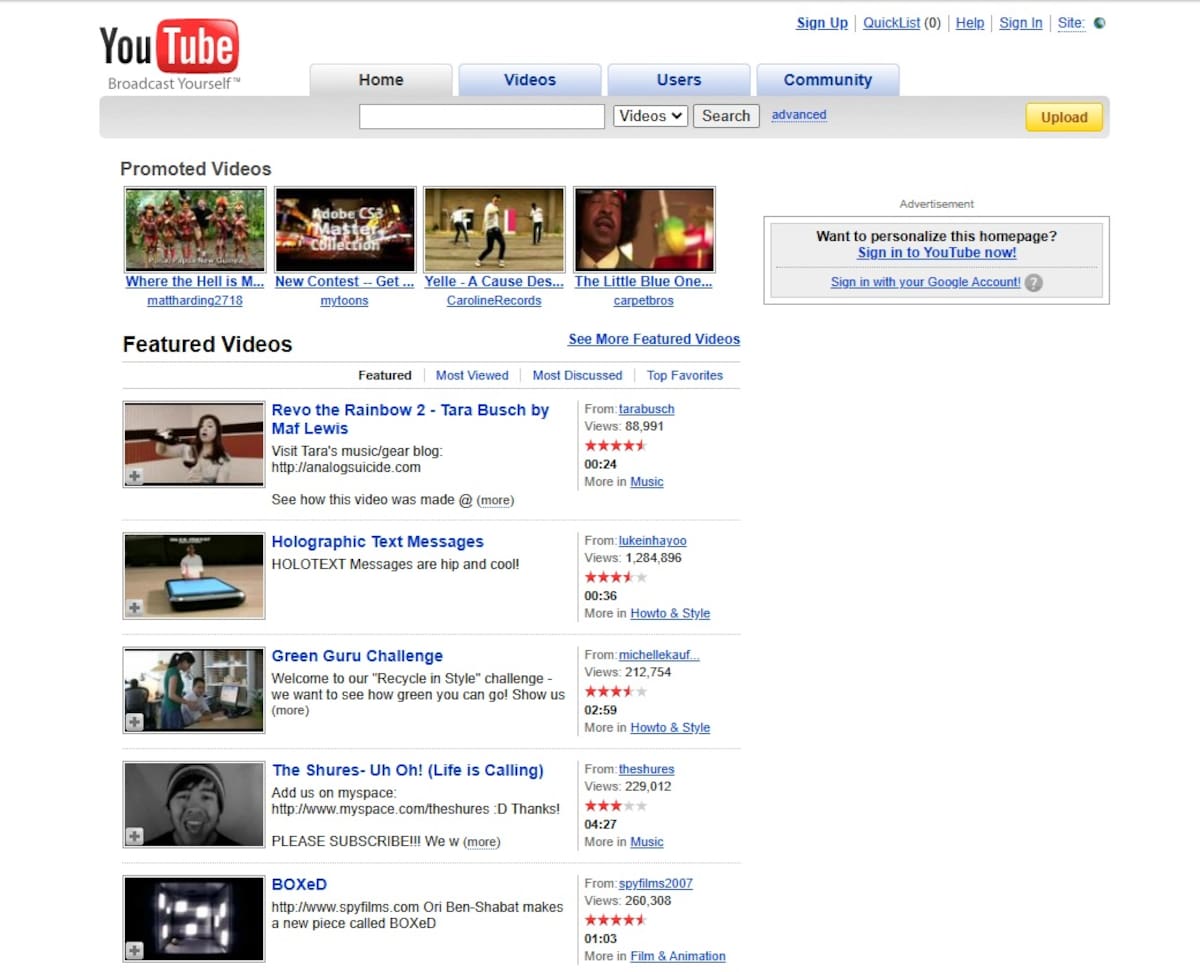Open the Yelle - A Cause Des... thumbnail
Image resolution: width=1200 pixels, height=972 pixels.
[x=494, y=229]
